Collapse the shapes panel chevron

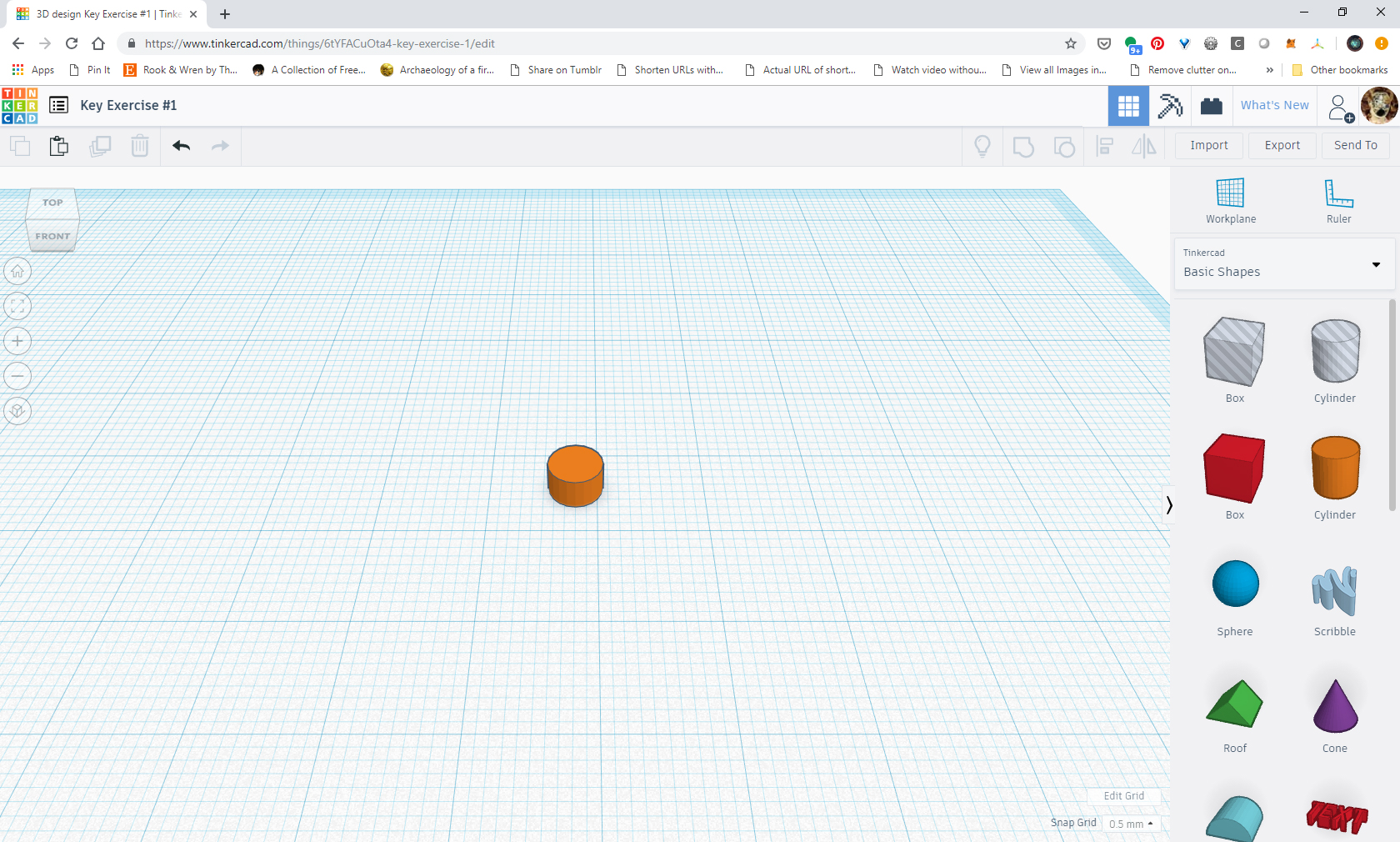[x=1168, y=505]
